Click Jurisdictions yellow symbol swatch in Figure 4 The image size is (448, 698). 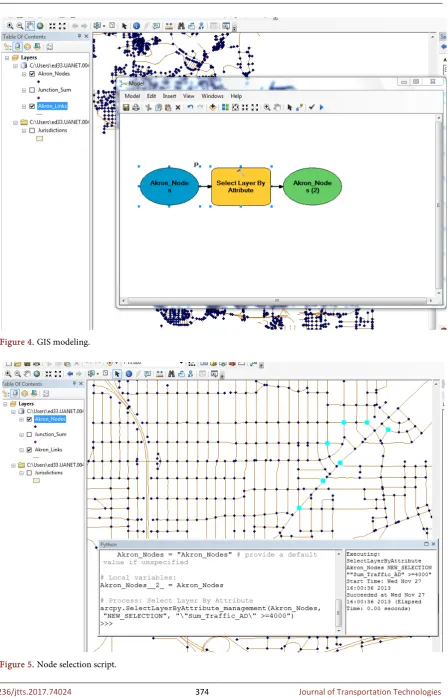(40, 138)
